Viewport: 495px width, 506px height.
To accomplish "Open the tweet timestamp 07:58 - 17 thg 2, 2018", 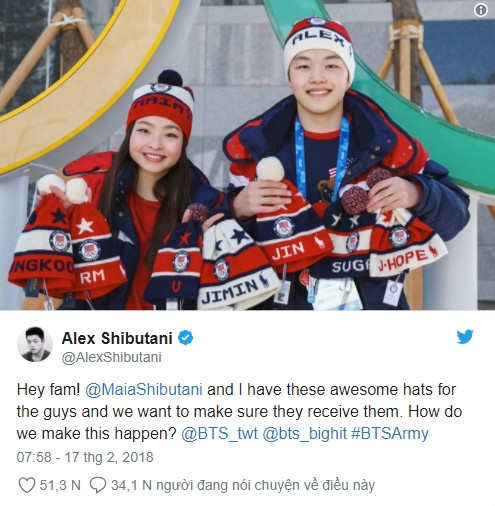I will point(85,457).
